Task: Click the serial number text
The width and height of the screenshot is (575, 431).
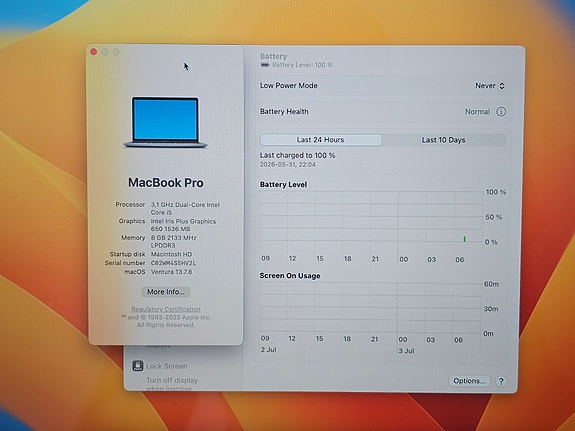Action: (173, 263)
